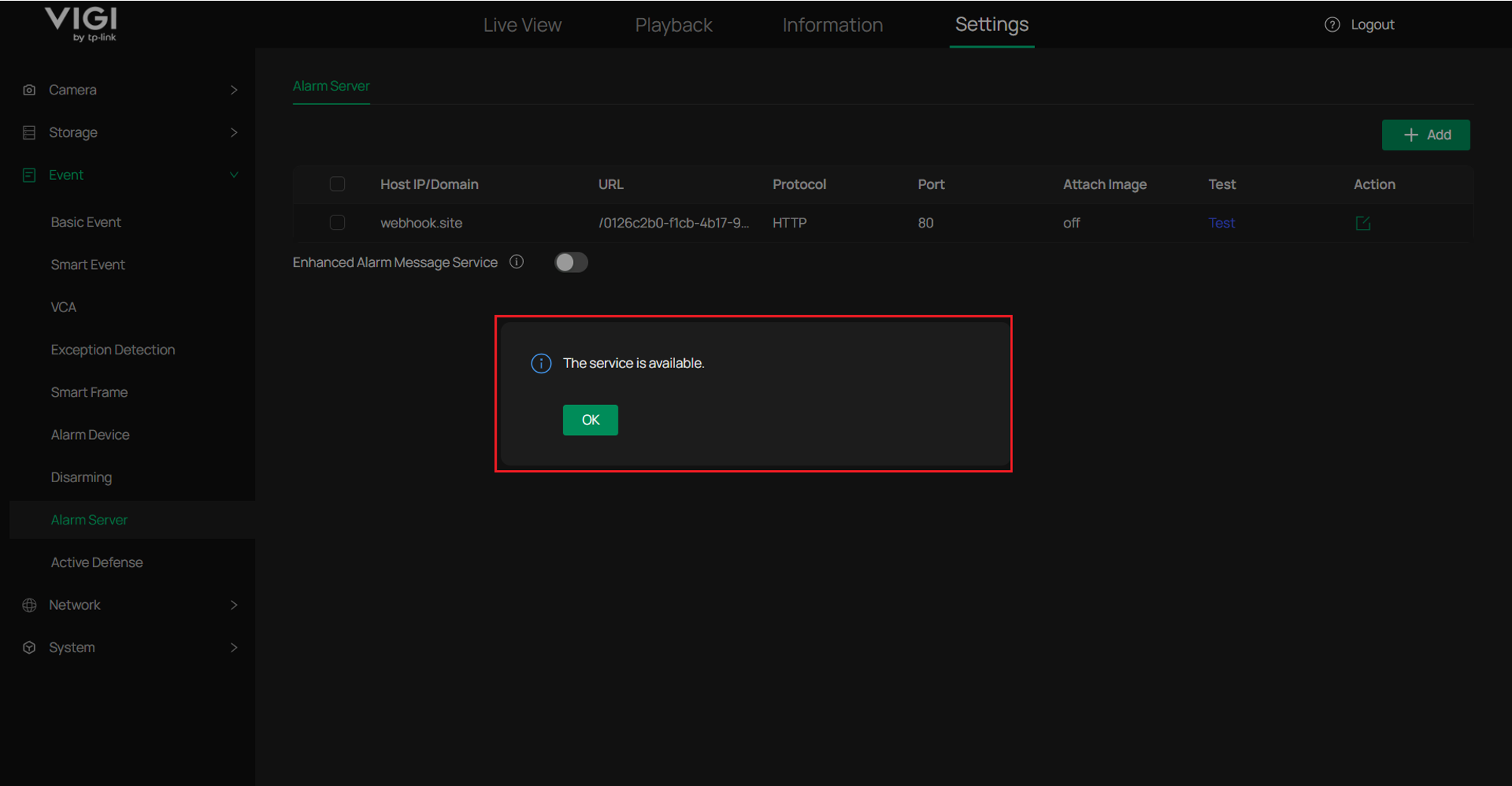
Task: Open Basic Event in sidebar
Action: coord(85,222)
